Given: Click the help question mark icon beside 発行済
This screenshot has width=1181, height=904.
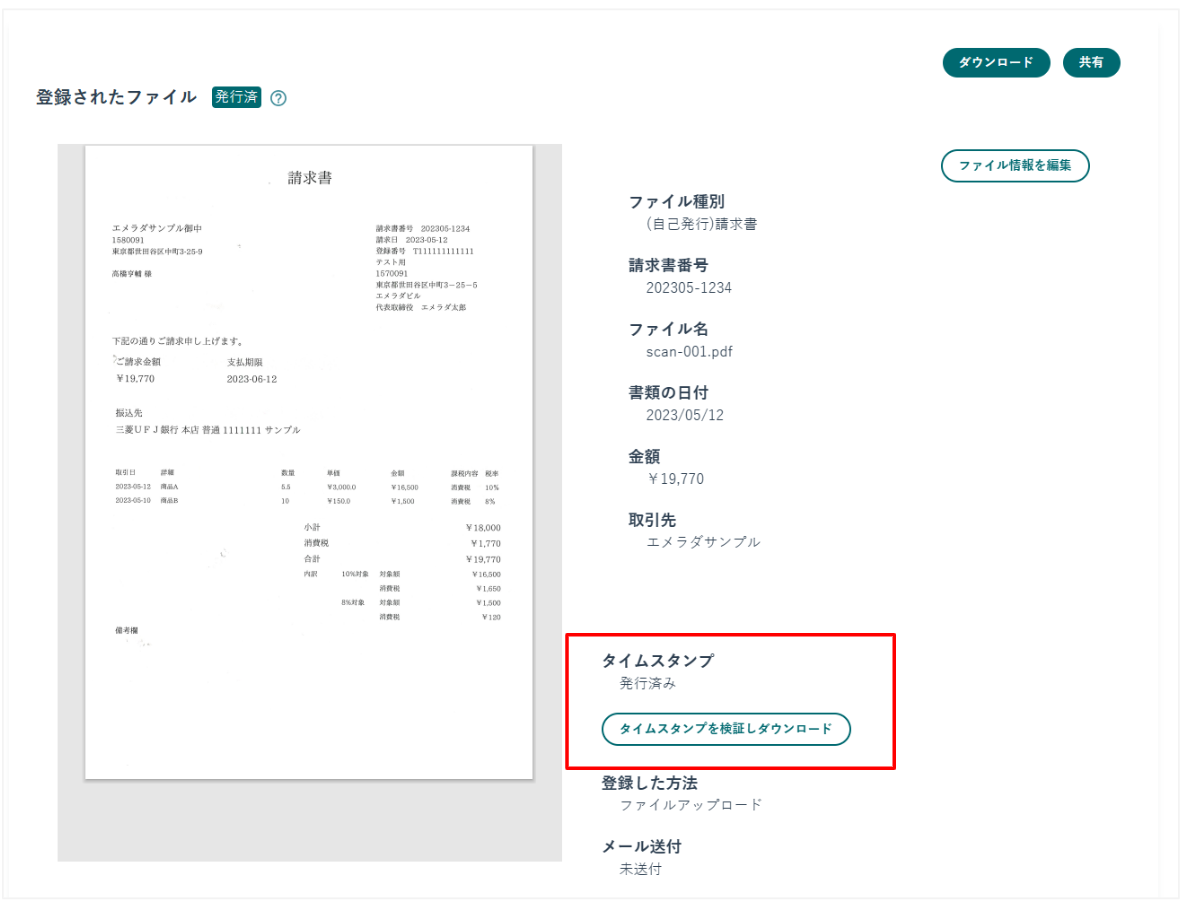Looking at the screenshot, I should pyautogui.click(x=279, y=98).
